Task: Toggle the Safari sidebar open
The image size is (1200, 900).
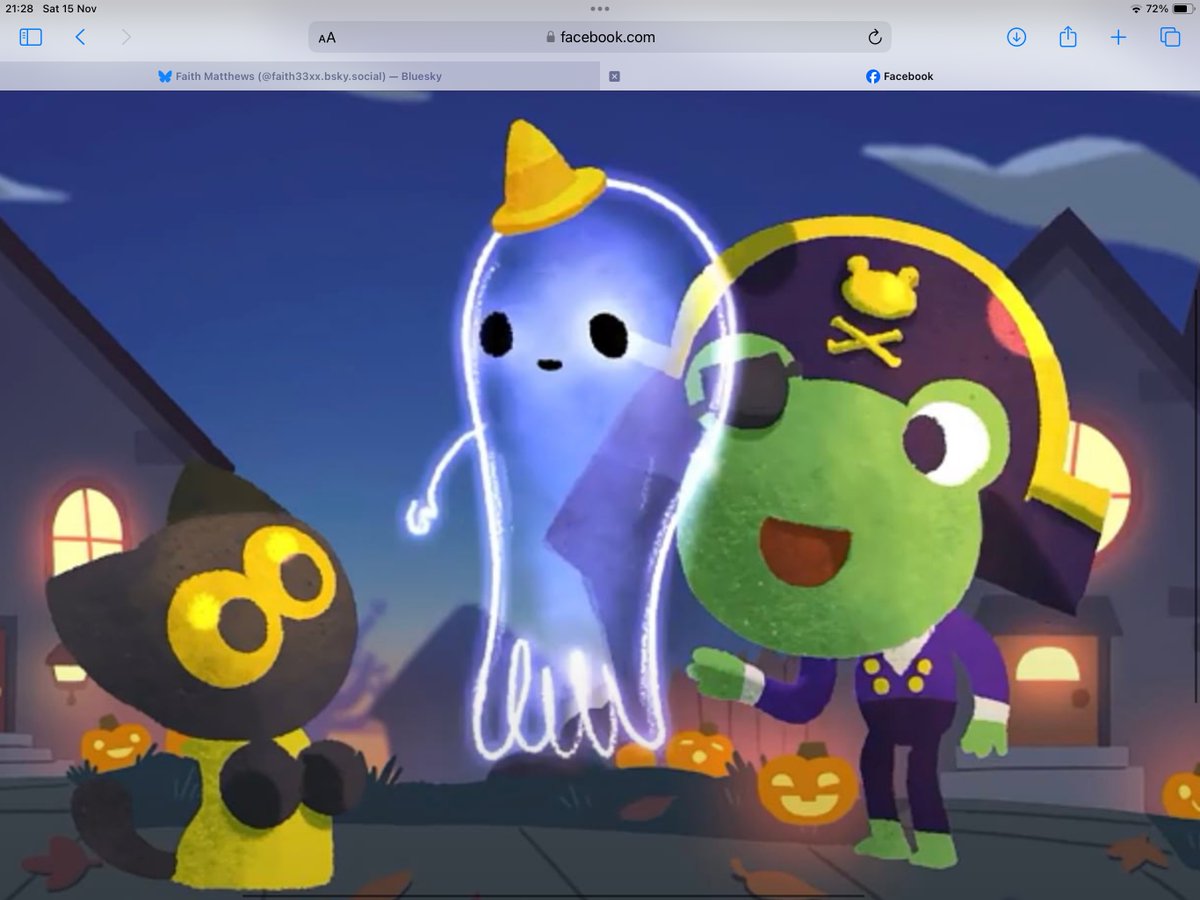Action: 31,37
